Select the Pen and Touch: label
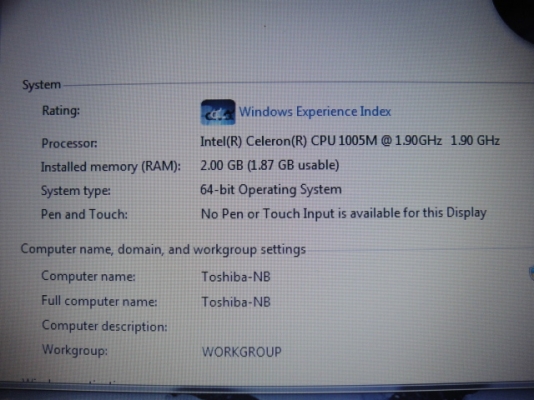Image resolution: width=534 pixels, height=400 pixels. (x=84, y=214)
